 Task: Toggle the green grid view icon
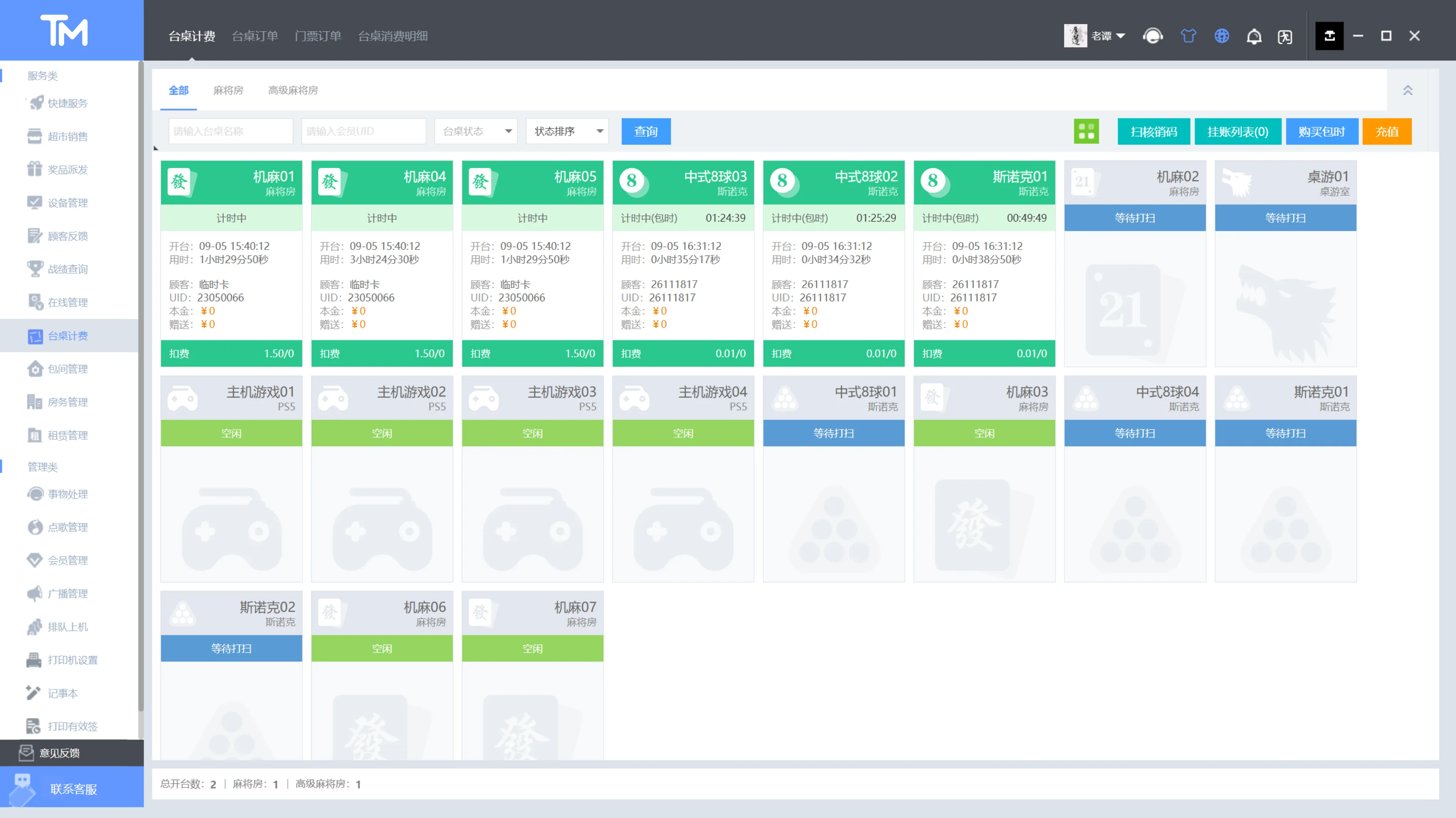1086,131
